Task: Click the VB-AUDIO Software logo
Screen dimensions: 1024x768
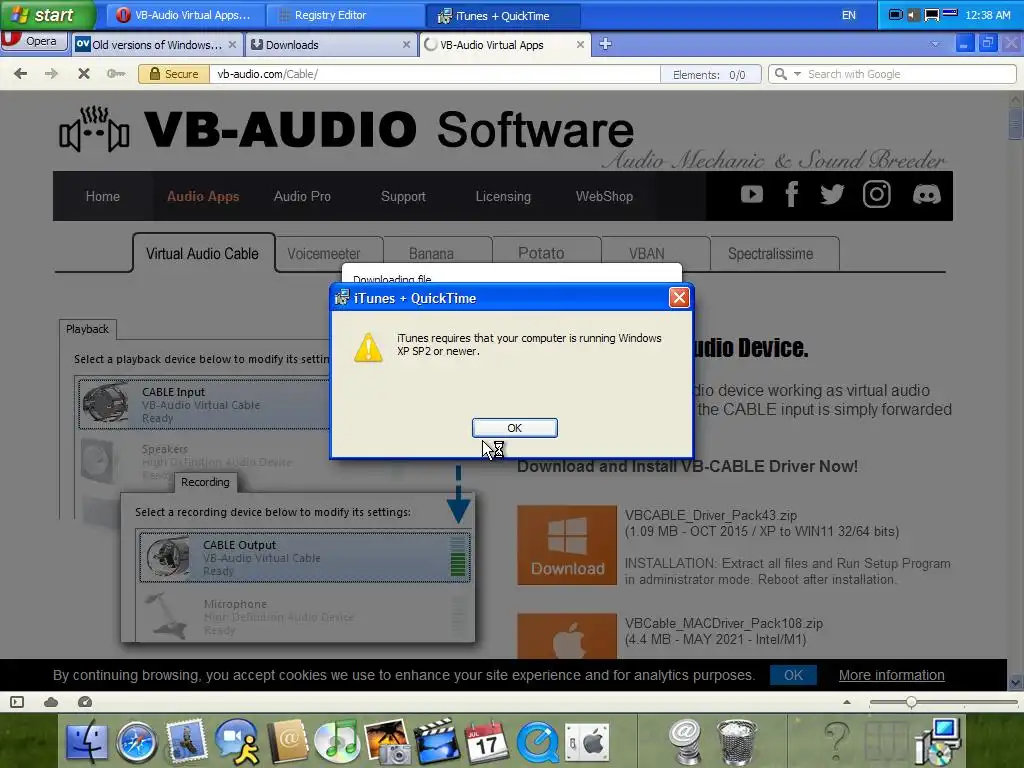Action: 346,129
